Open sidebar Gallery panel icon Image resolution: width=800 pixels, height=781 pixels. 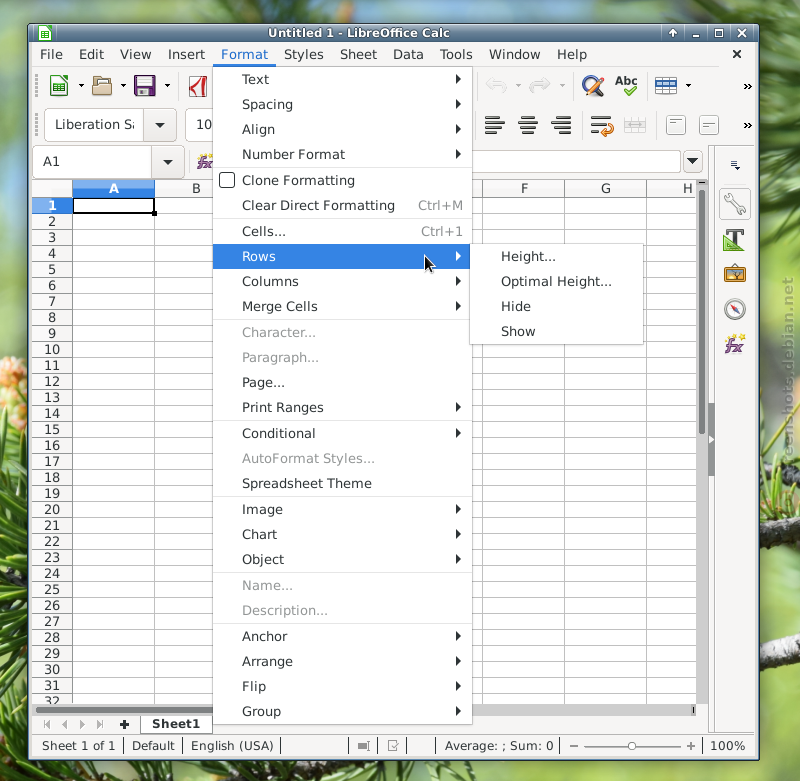click(735, 274)
